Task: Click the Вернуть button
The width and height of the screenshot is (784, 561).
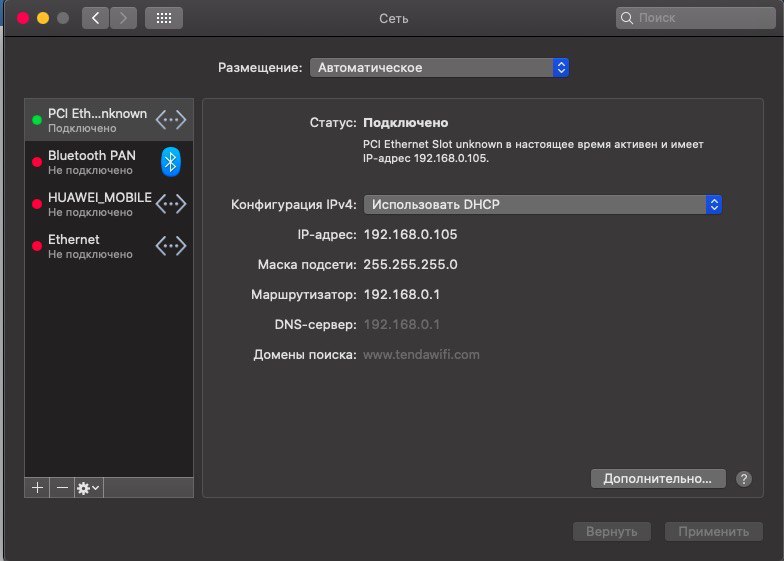Action: (x=612, y=531)
